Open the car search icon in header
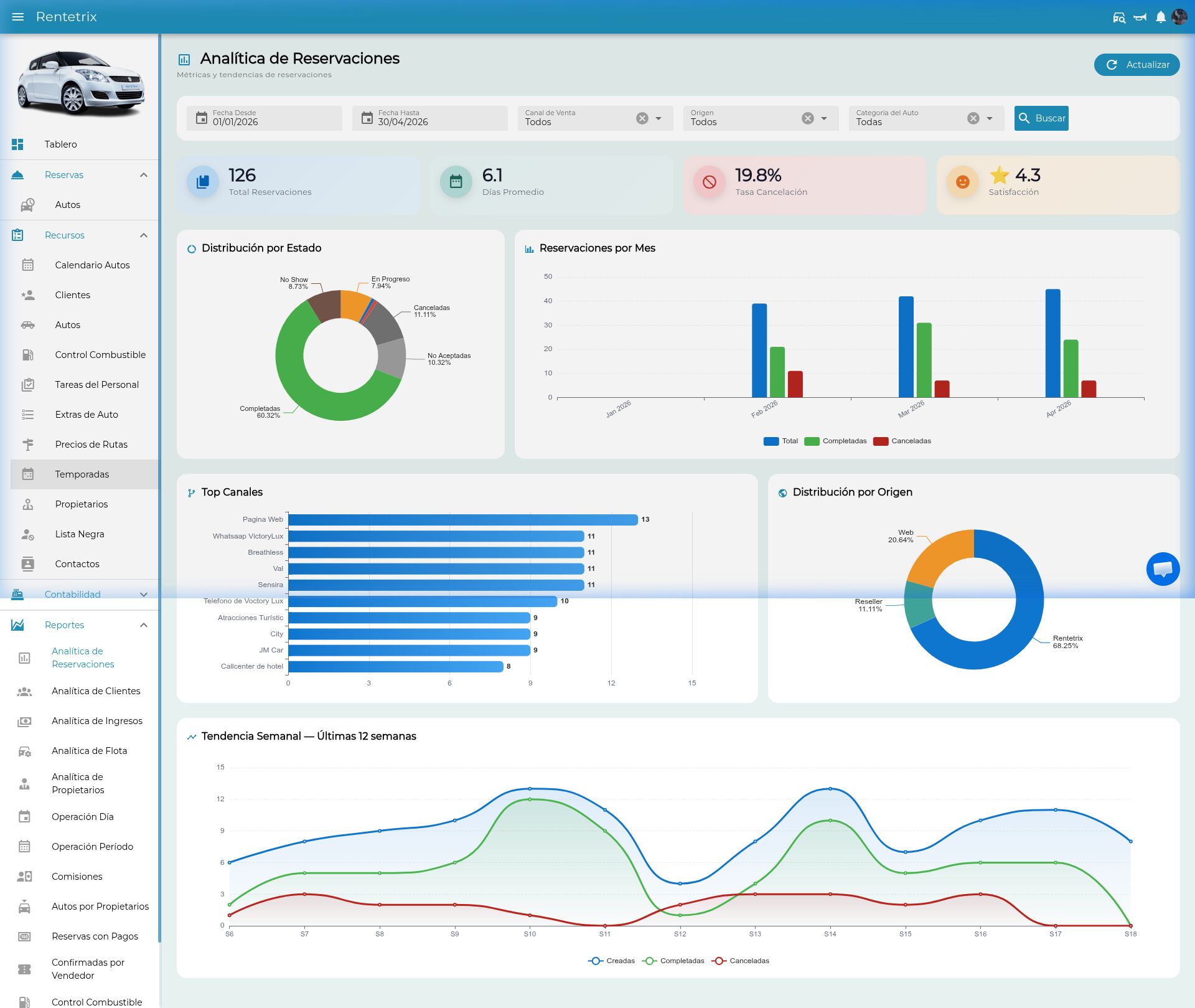Image resolution: width=1195 pixels, height=1008 pixels. [1119, 17]
